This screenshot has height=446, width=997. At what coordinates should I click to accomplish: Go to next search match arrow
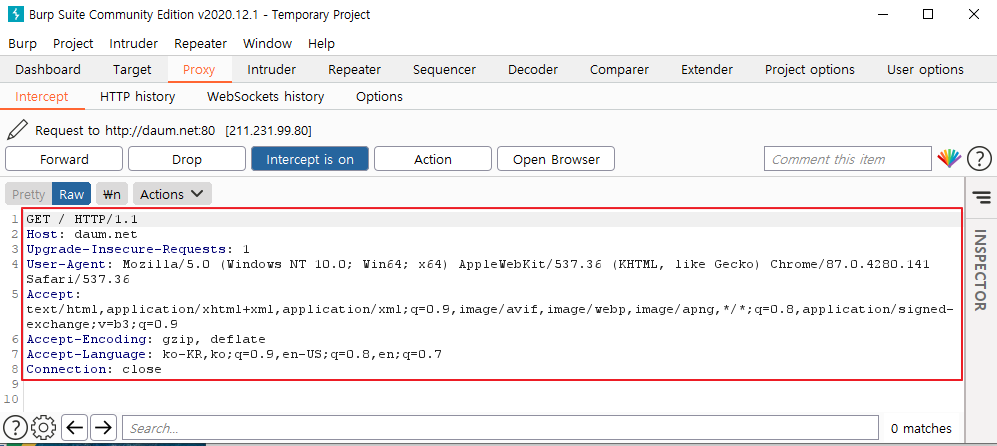coord(103,428)
